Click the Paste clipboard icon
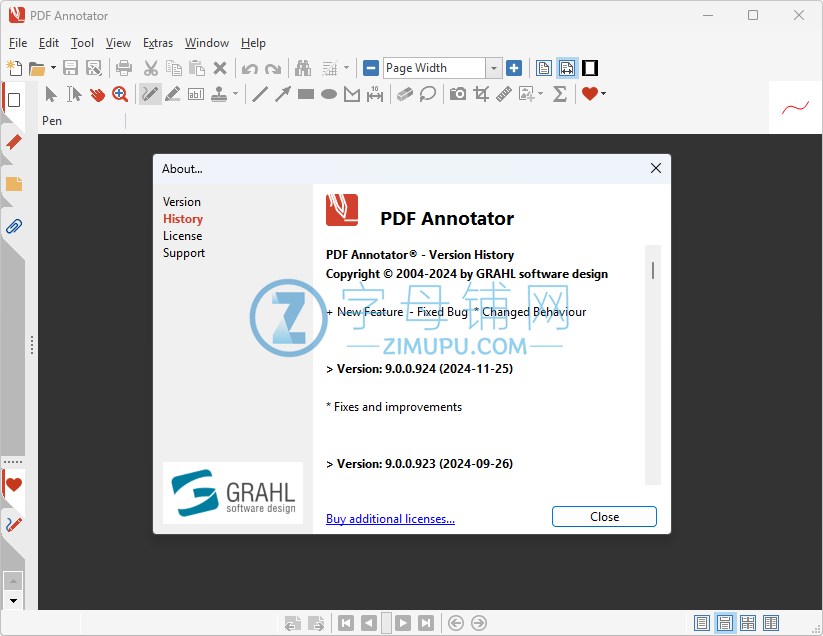The width and height of the screenshot is (823, 636). pyautogui.click(x=197, y=68)
